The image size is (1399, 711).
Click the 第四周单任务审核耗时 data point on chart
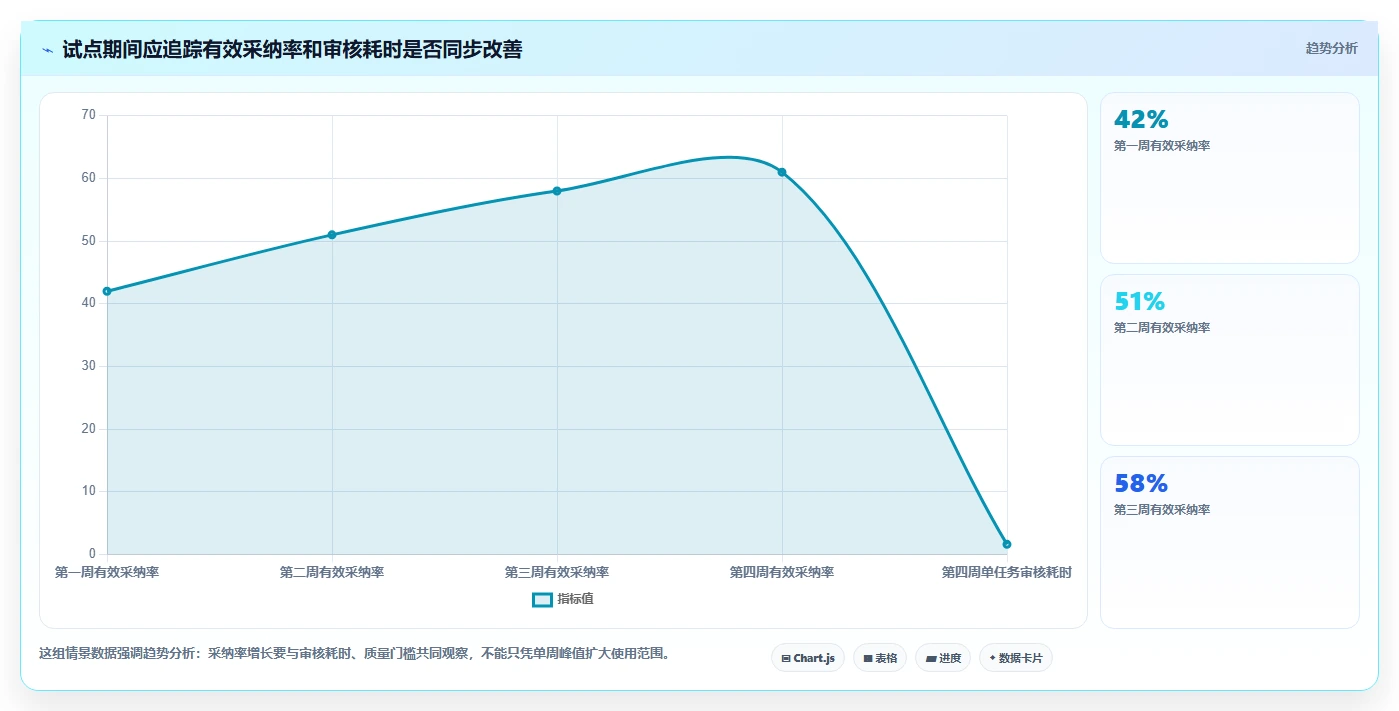1007,544
